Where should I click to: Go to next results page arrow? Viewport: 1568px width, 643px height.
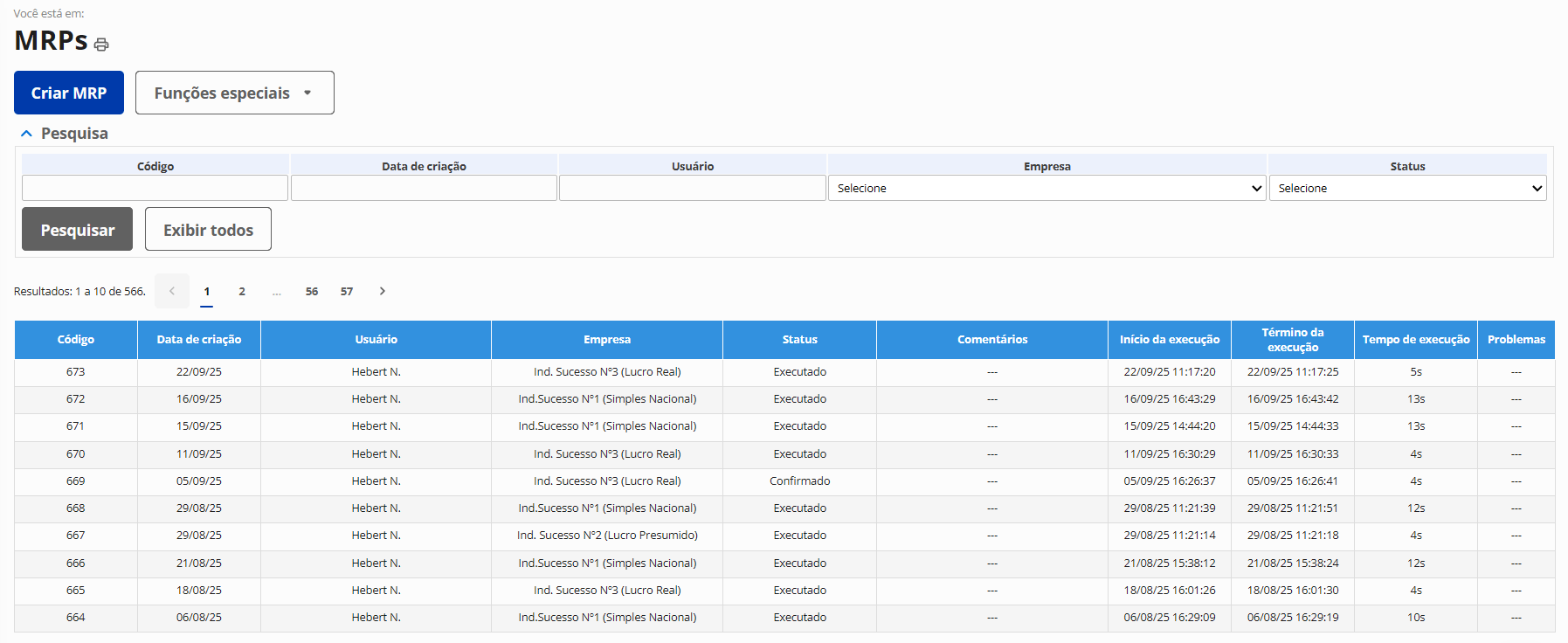(x=382, y=291)
